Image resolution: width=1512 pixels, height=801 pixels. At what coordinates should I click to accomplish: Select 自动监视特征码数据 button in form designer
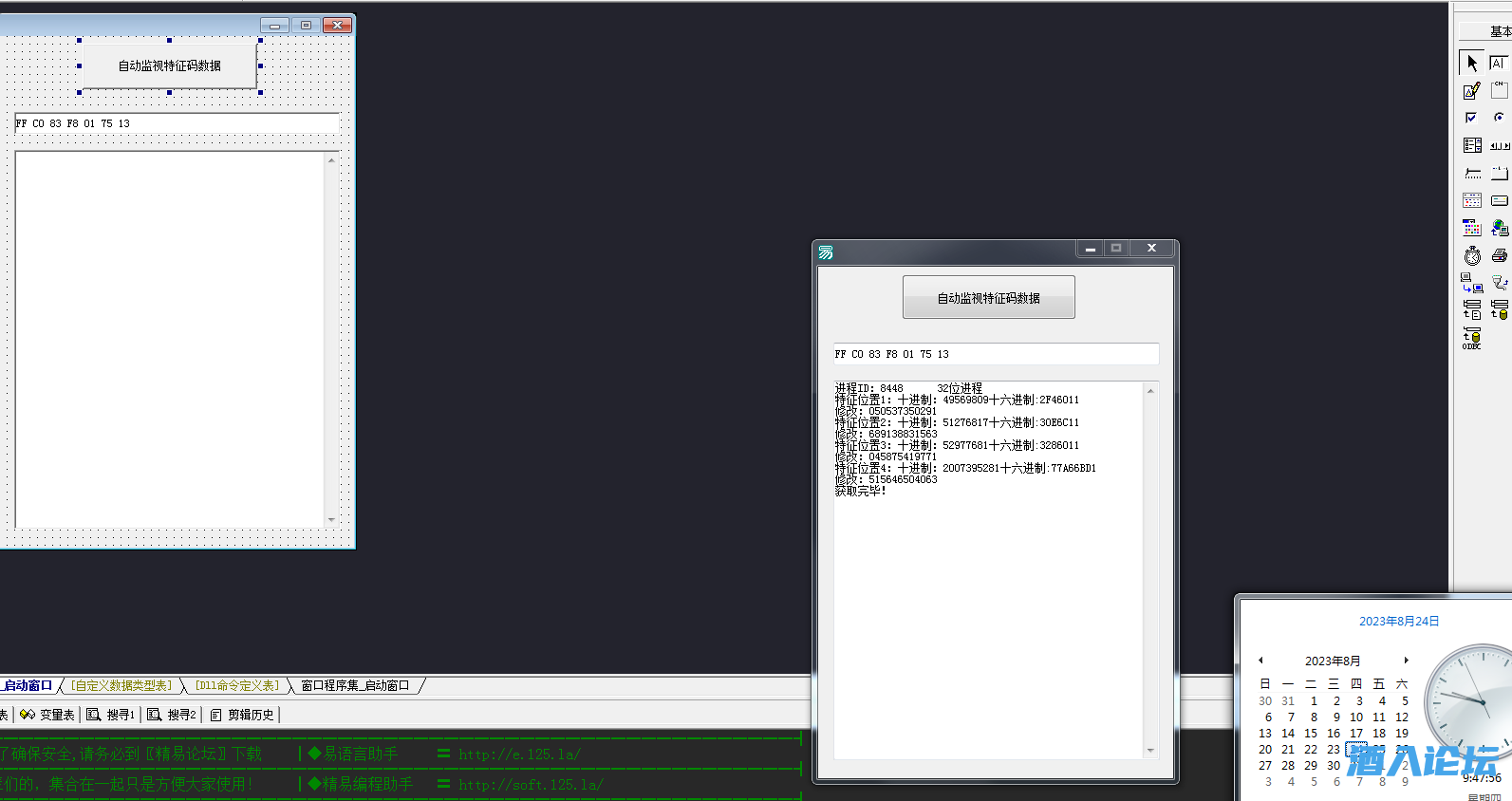pos(169,66)
